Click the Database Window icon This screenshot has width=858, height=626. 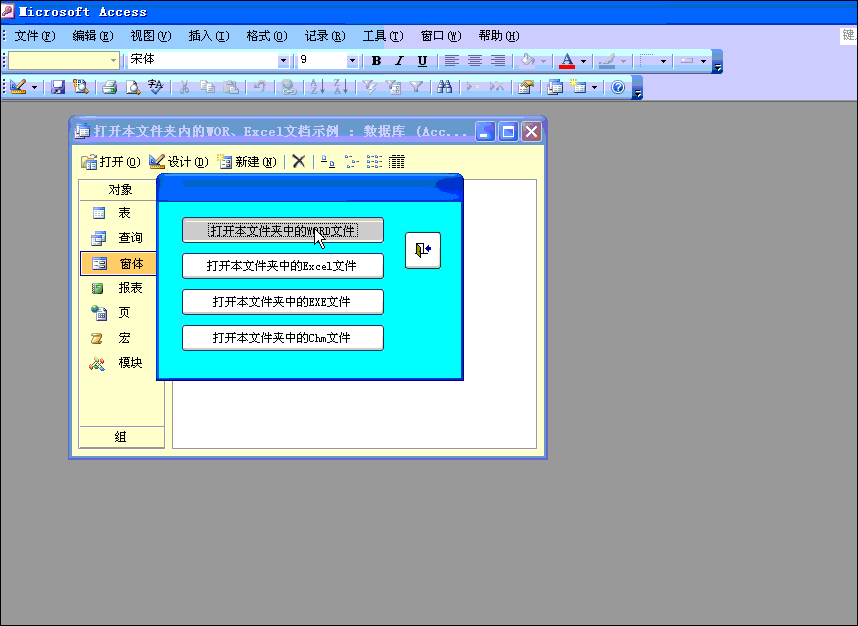(x=555, y=87)
